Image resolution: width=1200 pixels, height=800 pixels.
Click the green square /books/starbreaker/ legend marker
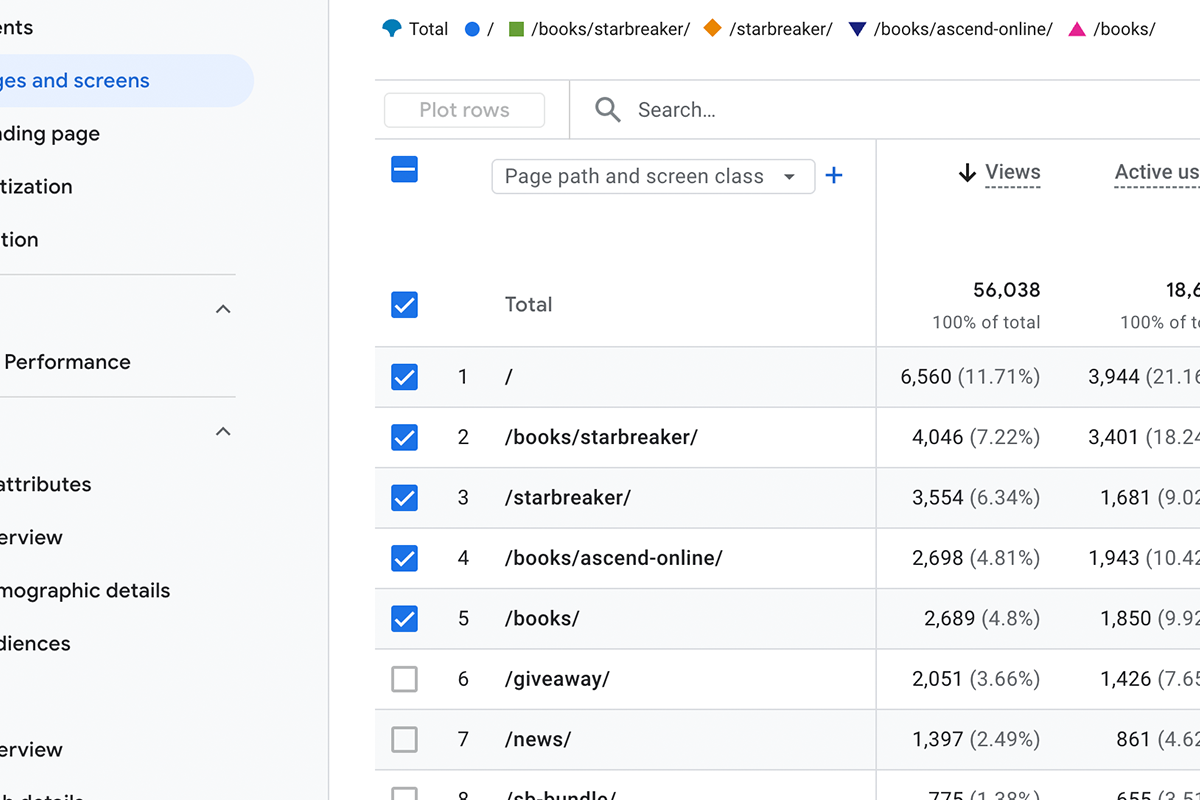[x=516, y=29]
